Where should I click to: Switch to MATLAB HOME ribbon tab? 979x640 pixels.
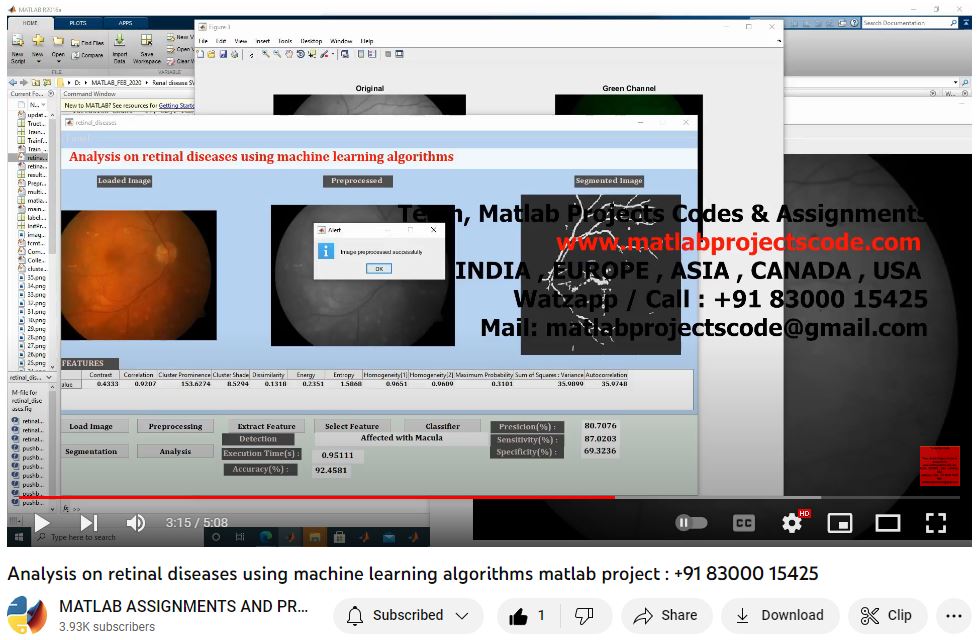[x=30, y=22]
